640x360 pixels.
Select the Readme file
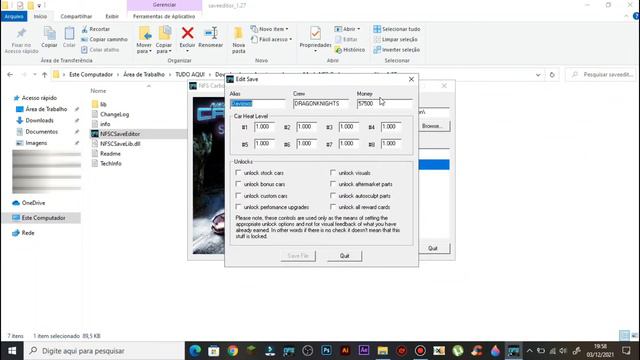tap(110, 153)
